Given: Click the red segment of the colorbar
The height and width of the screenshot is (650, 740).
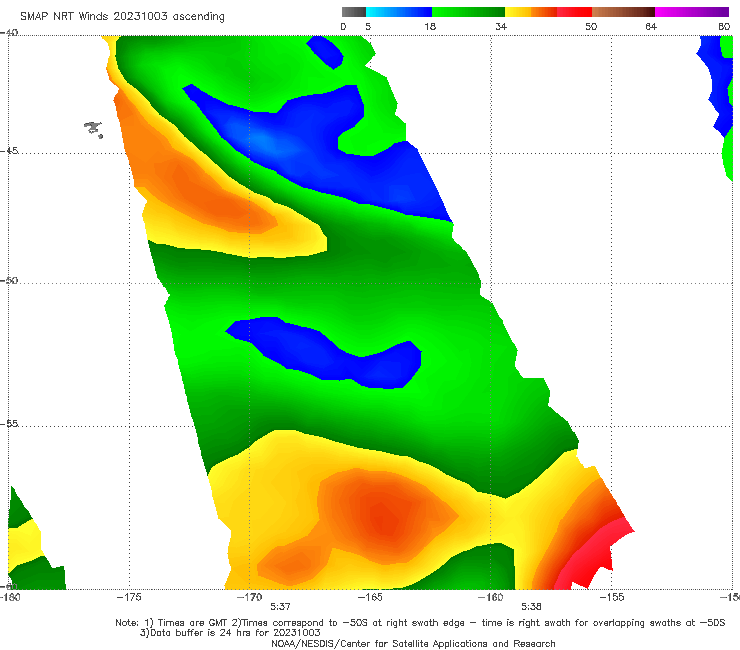Looking at the screenshot, I should [x=574, y=12].
